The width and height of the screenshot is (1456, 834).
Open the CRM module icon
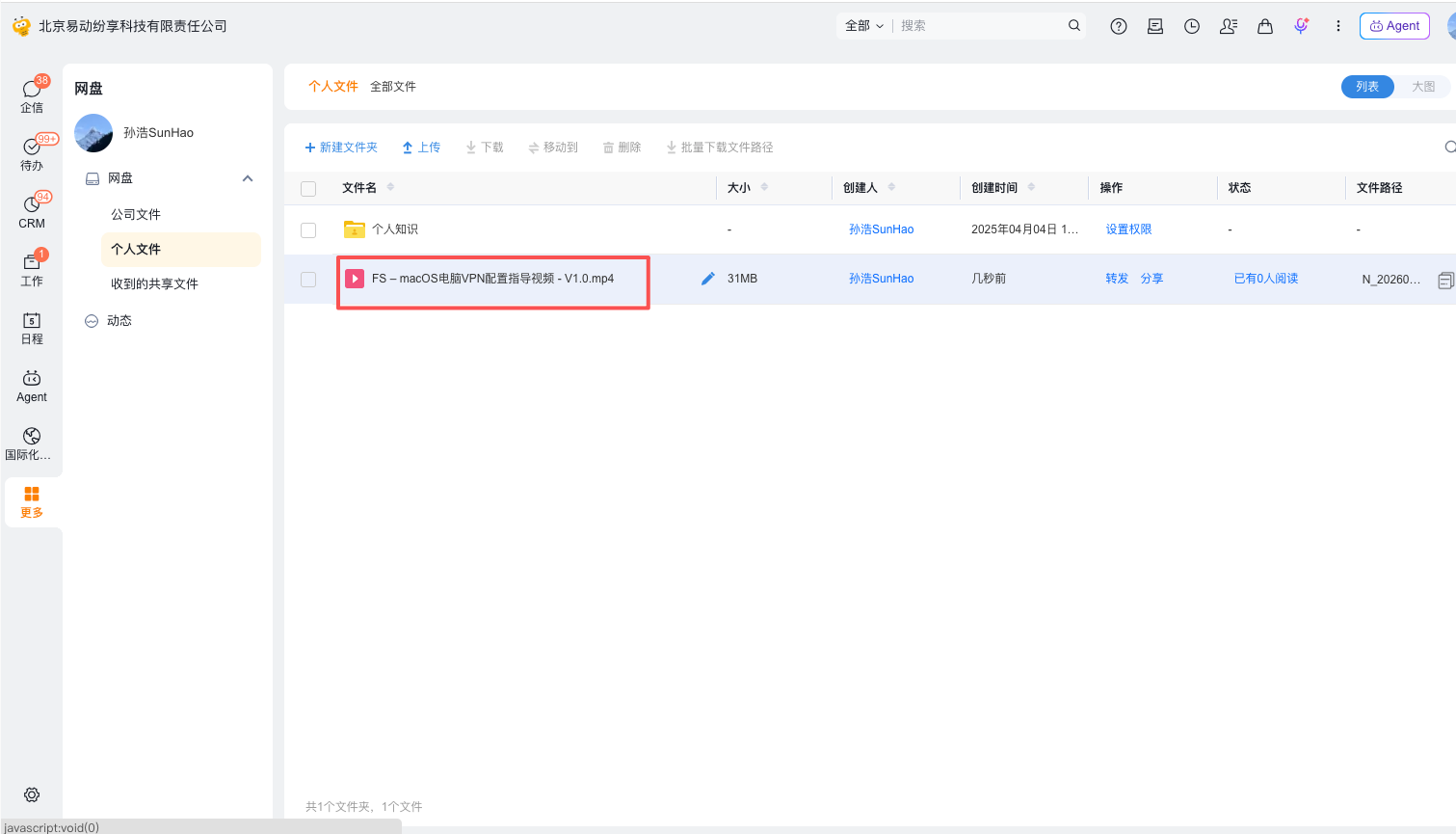[32, 204]
